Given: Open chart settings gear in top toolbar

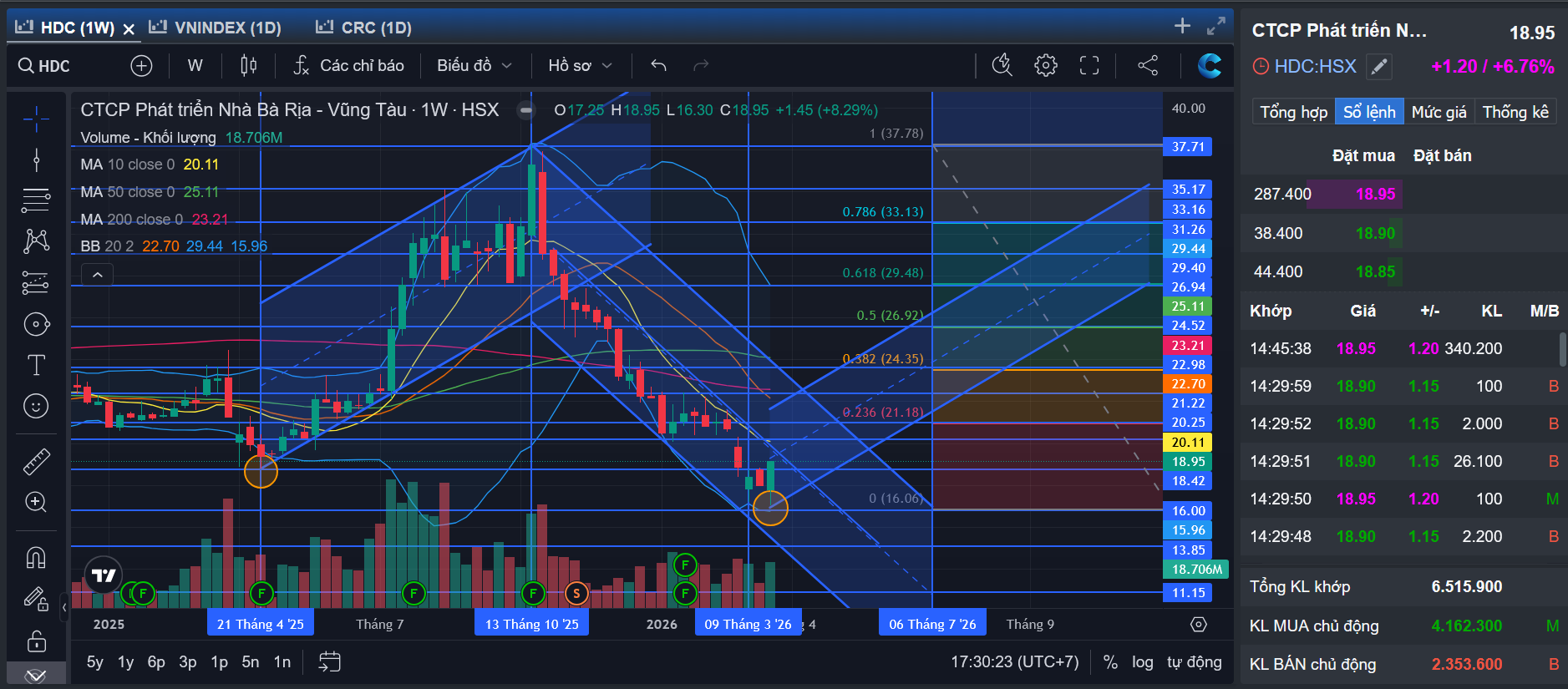Looking at the screenshot, I should pos(1045,65).
